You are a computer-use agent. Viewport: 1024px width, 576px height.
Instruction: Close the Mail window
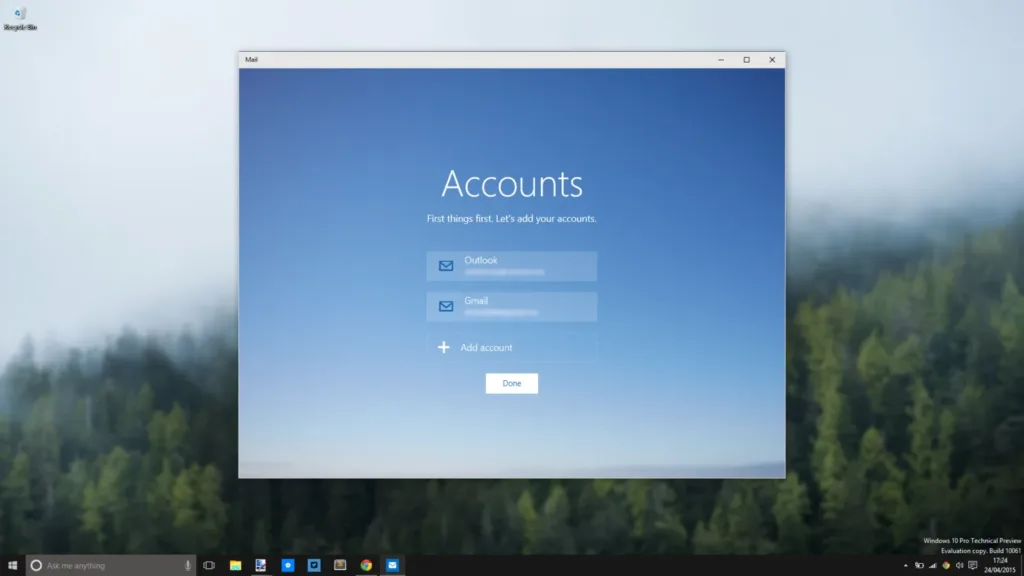click(x=772, y=59)
